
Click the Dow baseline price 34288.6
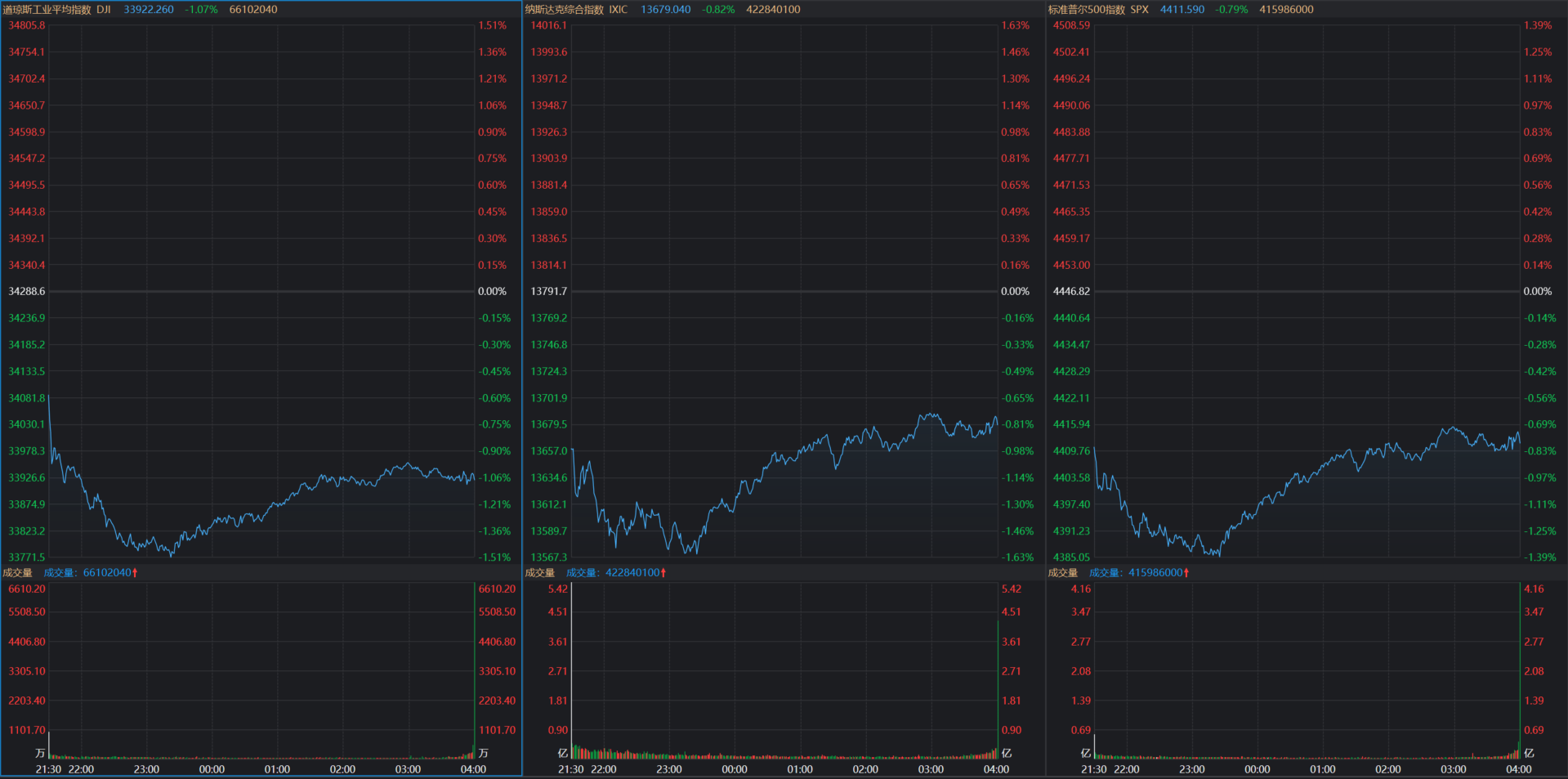[27, 292]
